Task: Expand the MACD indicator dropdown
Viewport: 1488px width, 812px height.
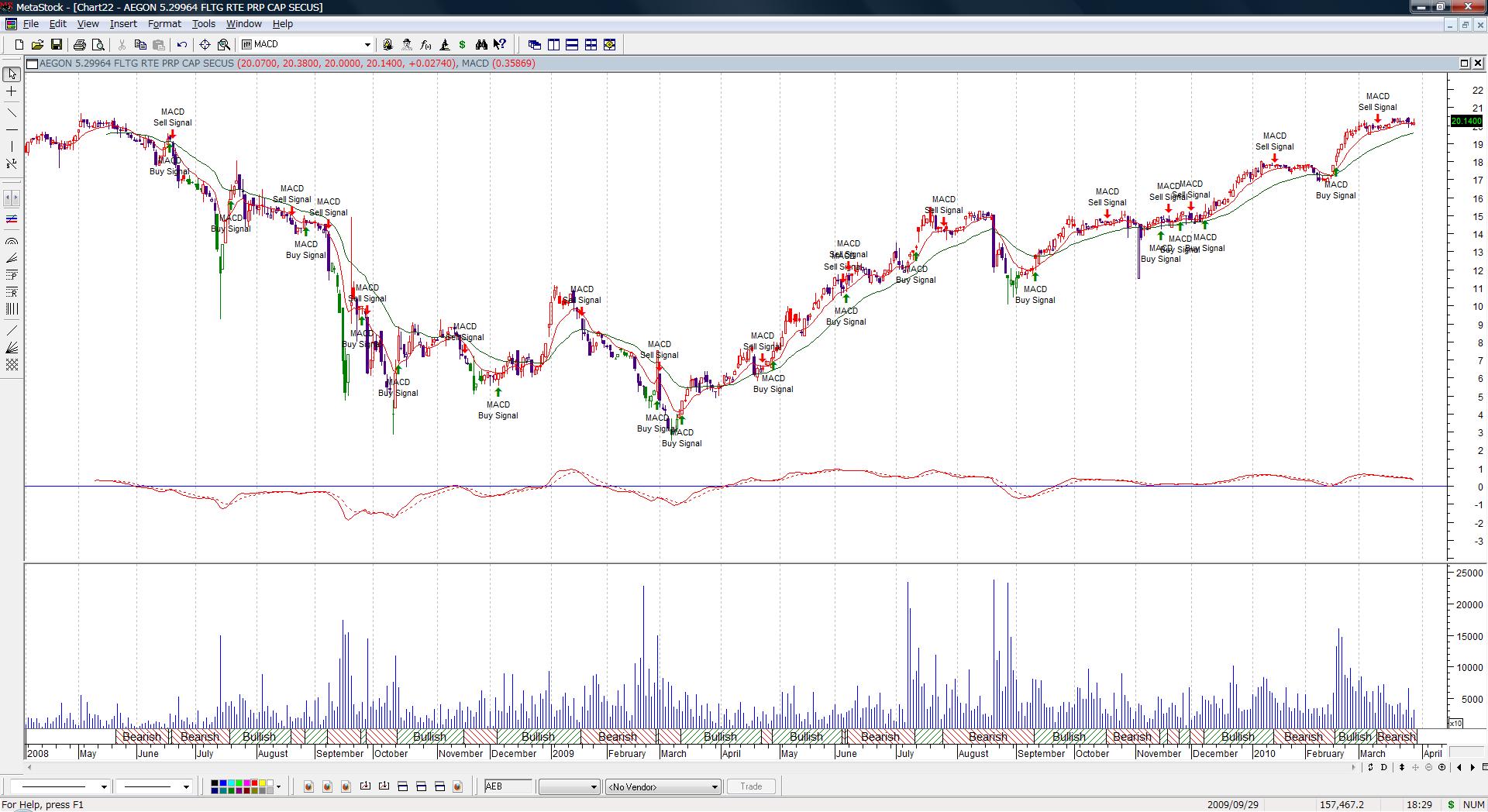Action: coord(367,45)
